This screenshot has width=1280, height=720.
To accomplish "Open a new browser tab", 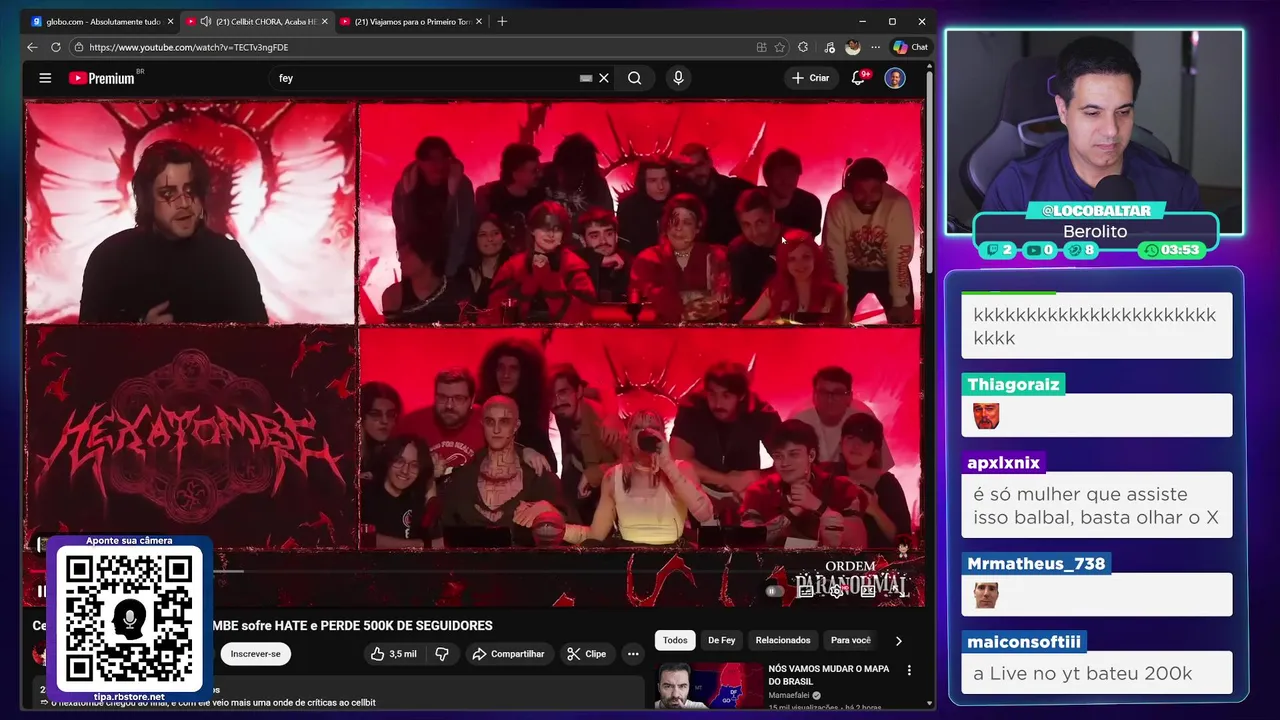I will tap(502, 21).
